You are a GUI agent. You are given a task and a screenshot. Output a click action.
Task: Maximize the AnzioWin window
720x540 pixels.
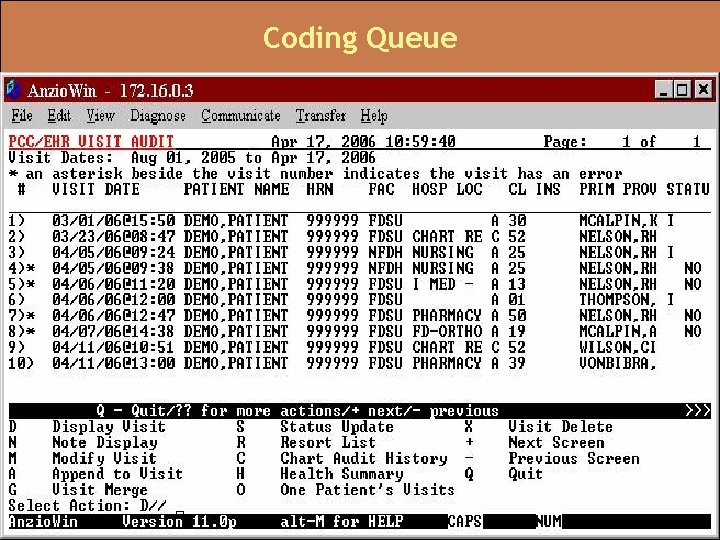[x=682, y=90]
